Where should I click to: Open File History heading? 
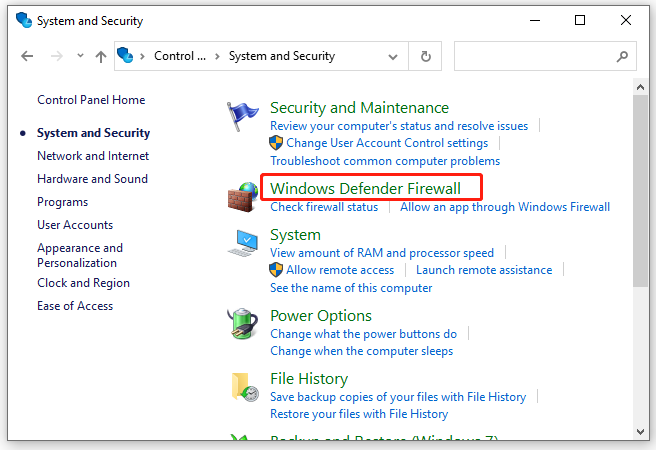click(309, 379)
